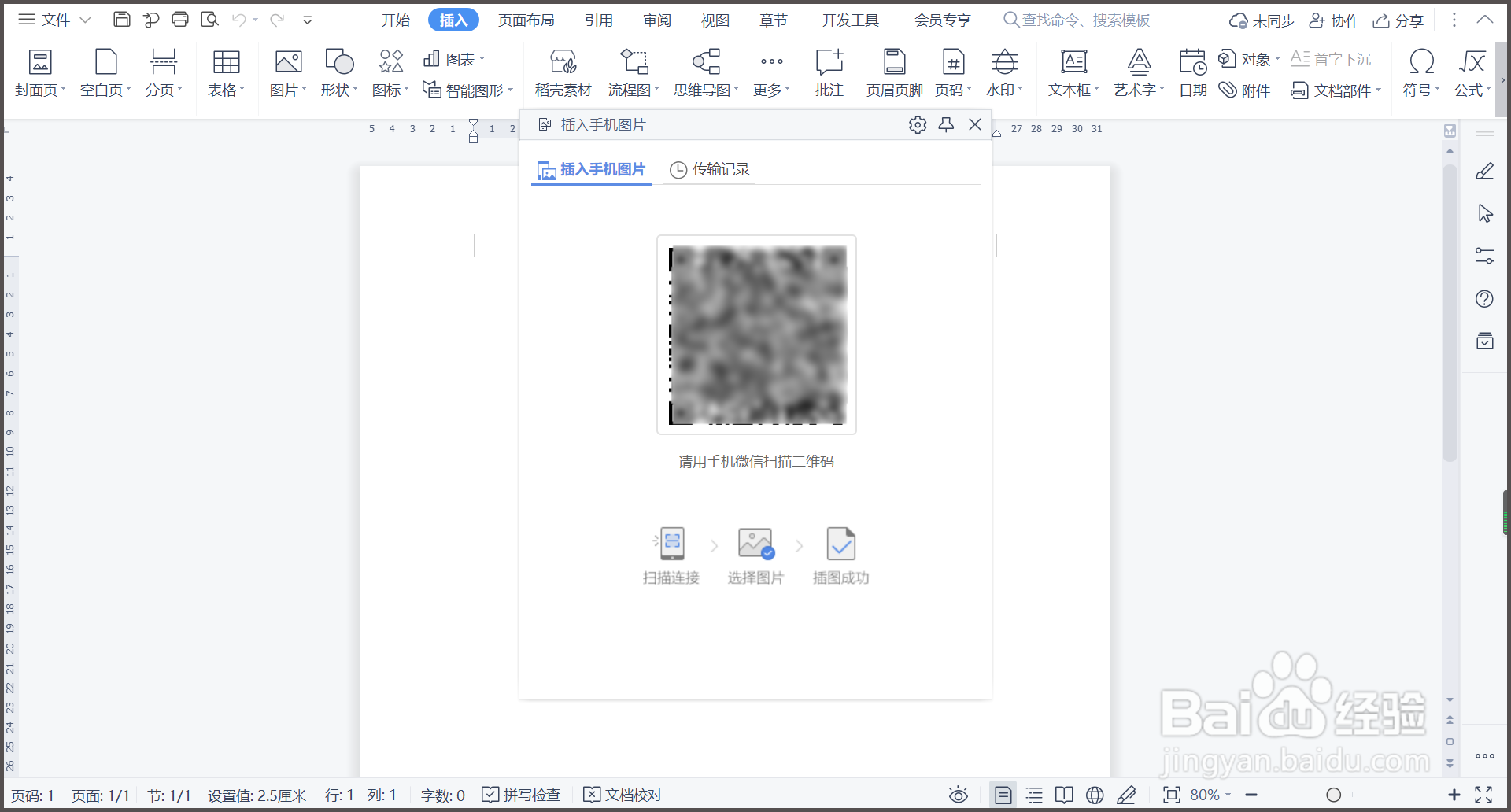Open 页眉页脚 header and footer
Screen dimensions: 1511x812
coord(895,73)
